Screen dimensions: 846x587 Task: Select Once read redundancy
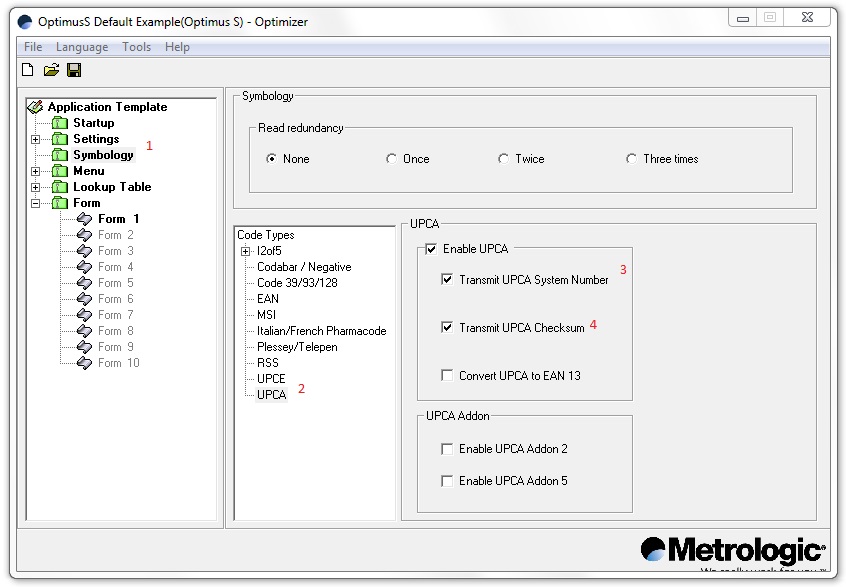coord(391,159)
